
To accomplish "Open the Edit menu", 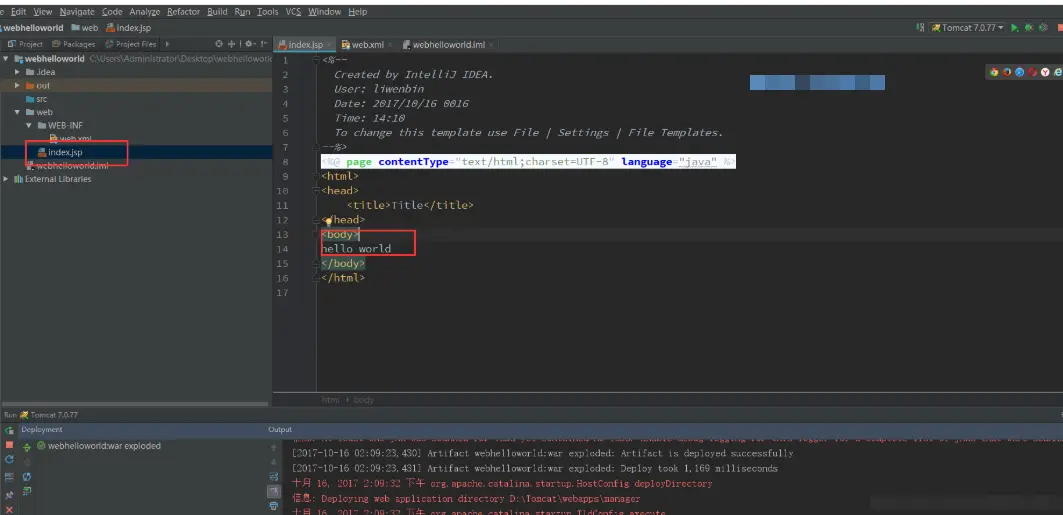I will tap(18, 12).
